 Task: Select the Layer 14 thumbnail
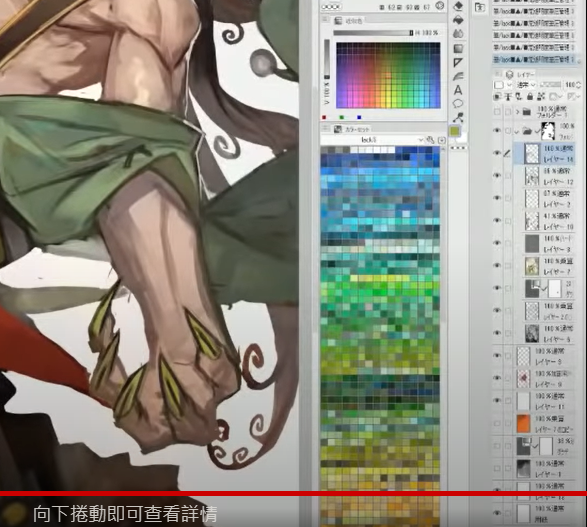[x=532, y=153]
